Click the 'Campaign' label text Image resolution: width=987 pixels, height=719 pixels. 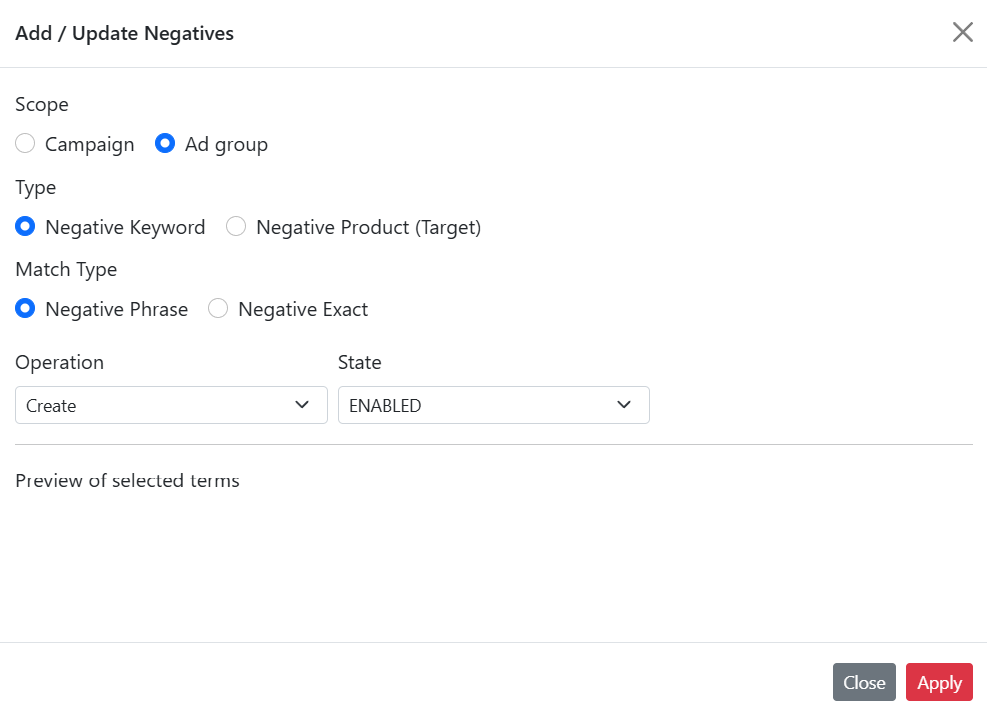pyautogui.click(x=89, y=144)
